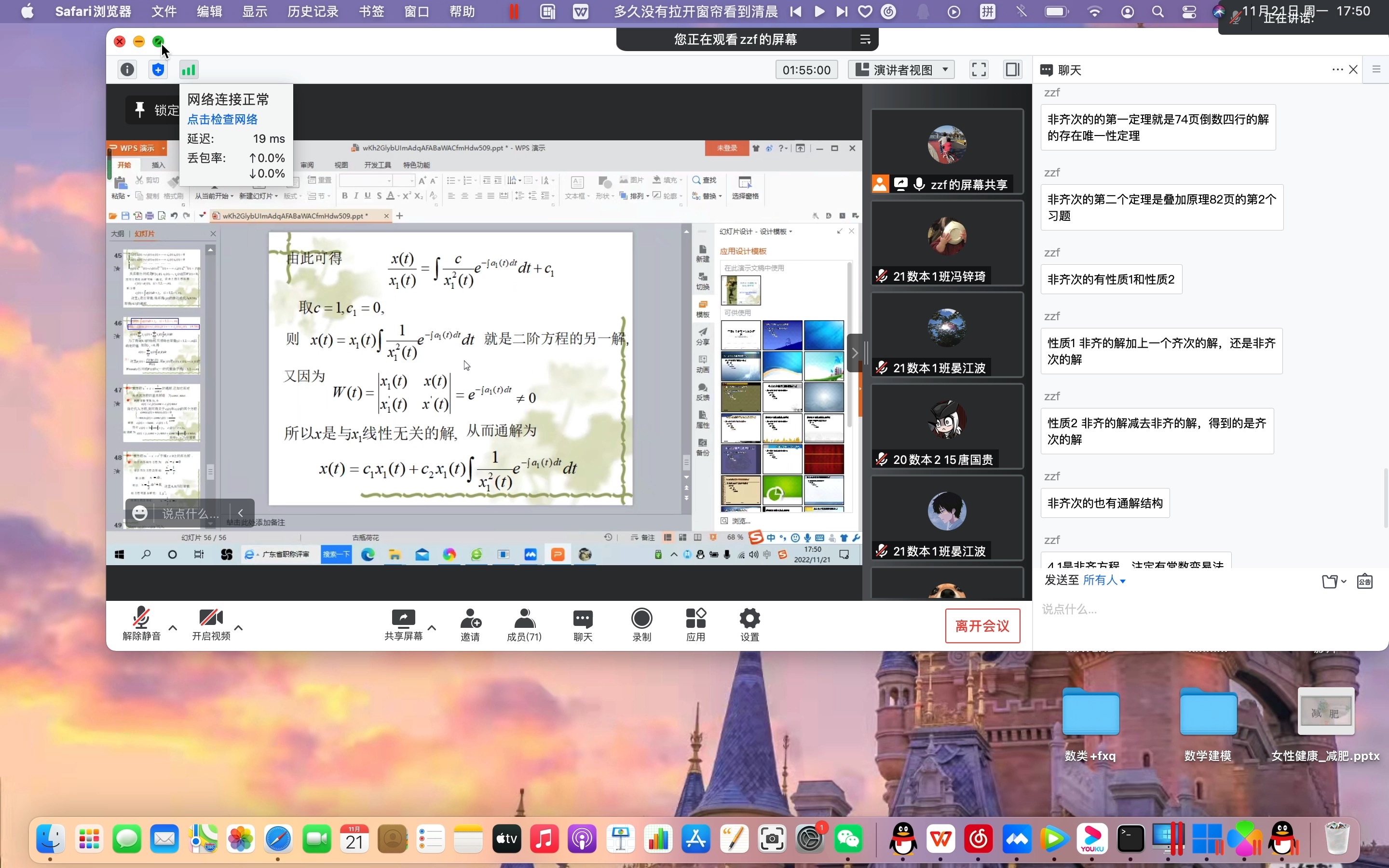Collapse the floating 说点什么 bar with its arrow
The width and height of the screenshot is (1389, 868).
(241, 513)
